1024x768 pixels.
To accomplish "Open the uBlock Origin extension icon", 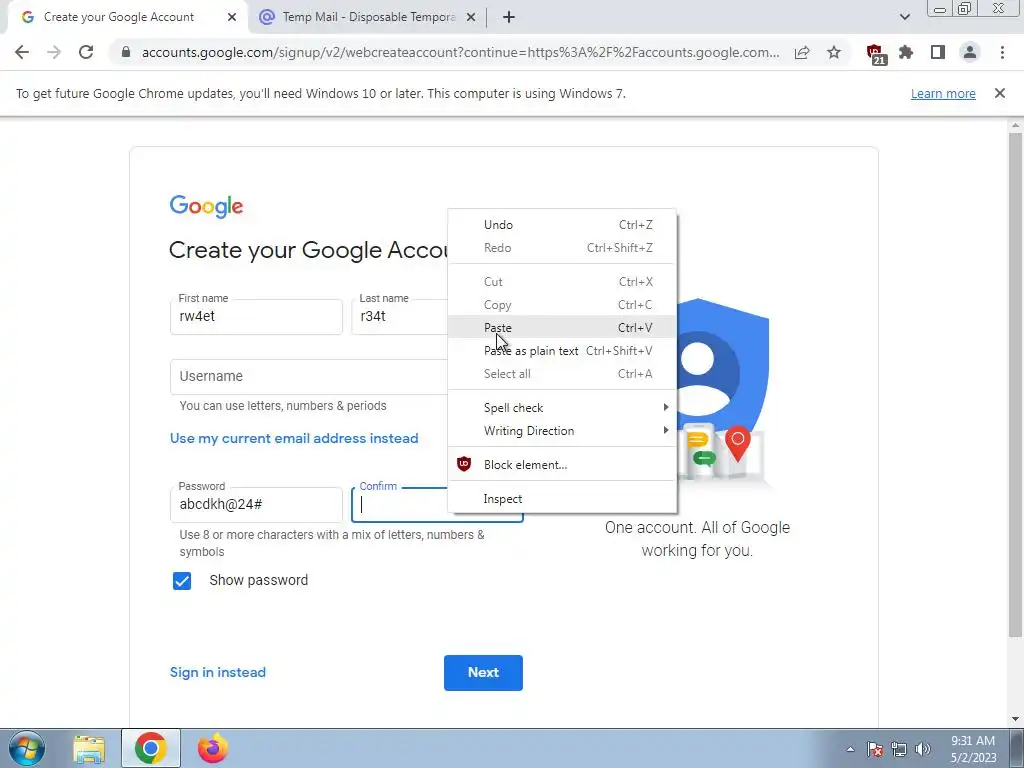I will (x=876, y=54).
